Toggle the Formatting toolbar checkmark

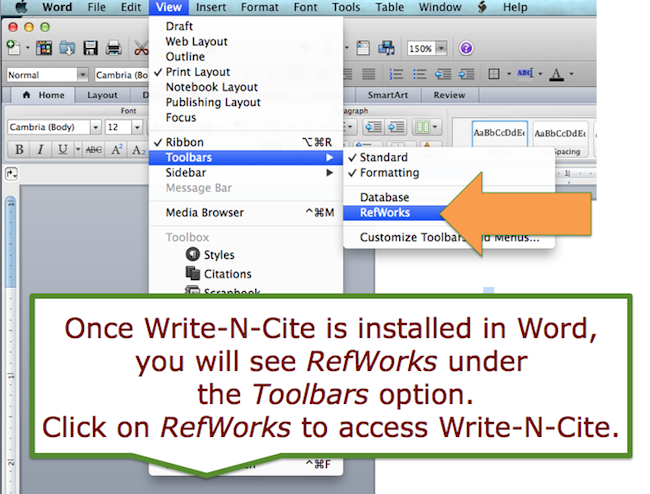389,173
